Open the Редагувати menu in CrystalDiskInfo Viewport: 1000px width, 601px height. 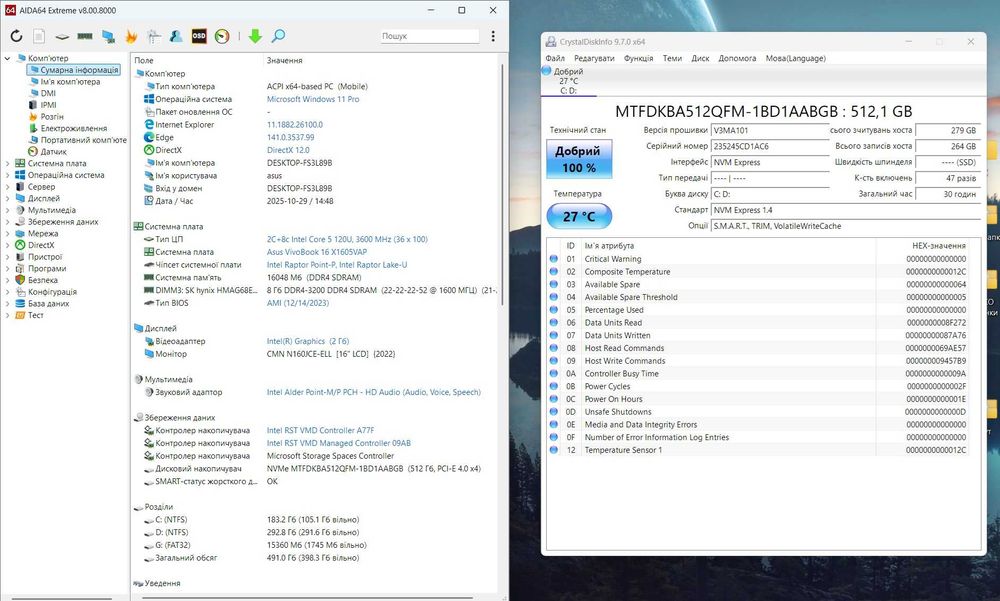click(594, 58)
